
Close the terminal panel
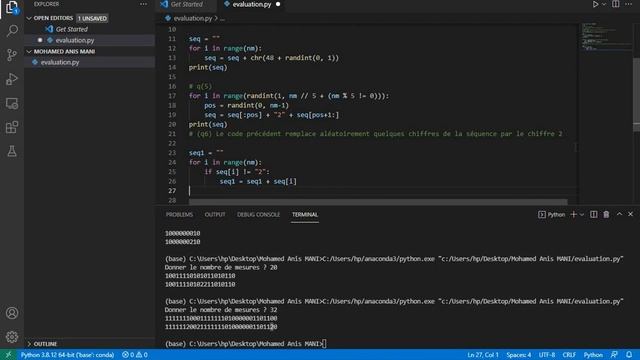[x=631, y=214]
